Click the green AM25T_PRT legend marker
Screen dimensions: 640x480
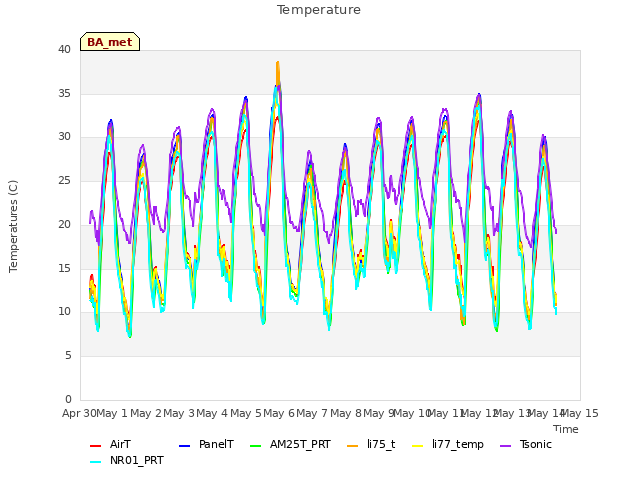[255, 446]
